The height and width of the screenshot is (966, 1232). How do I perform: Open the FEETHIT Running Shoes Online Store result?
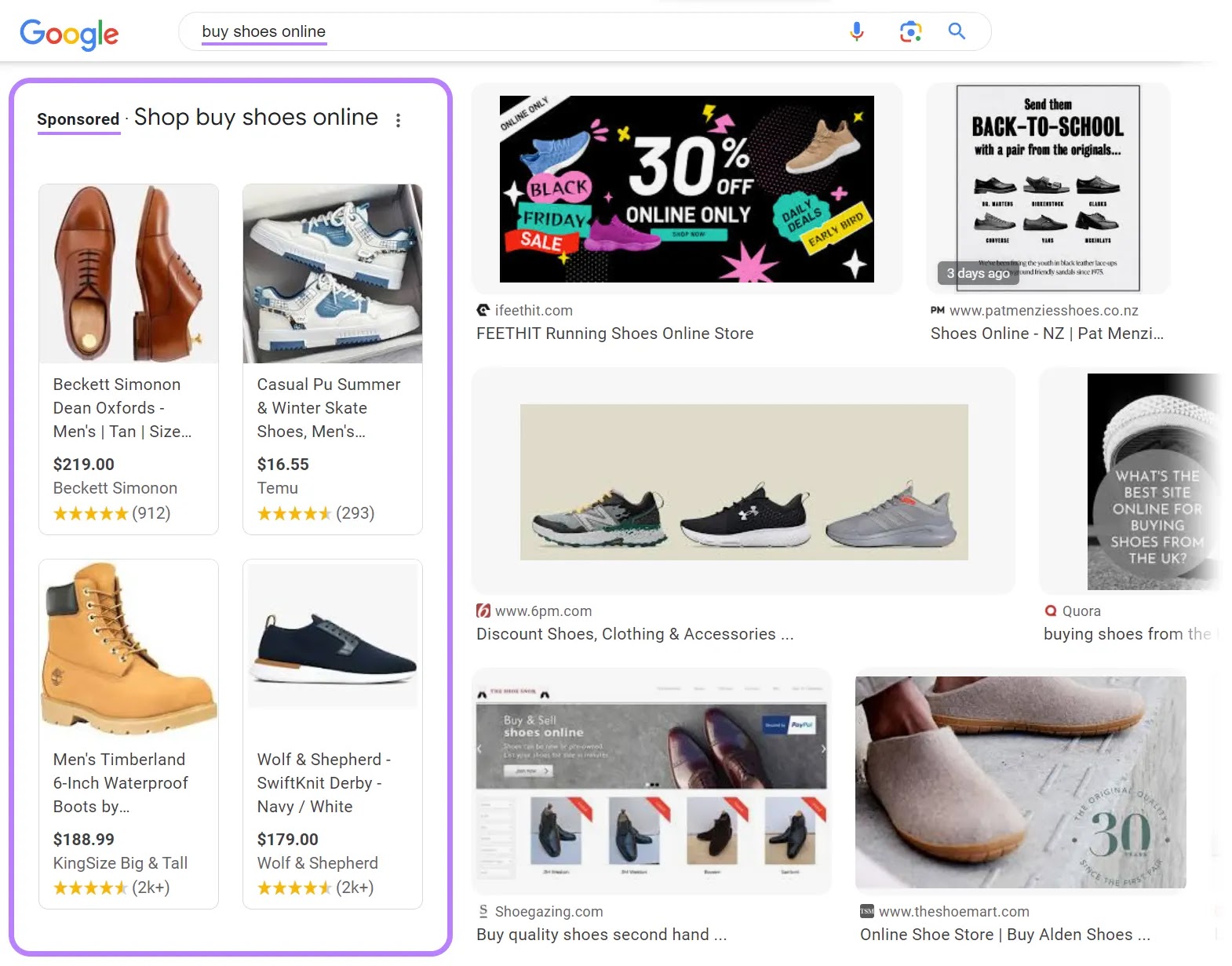614,334
